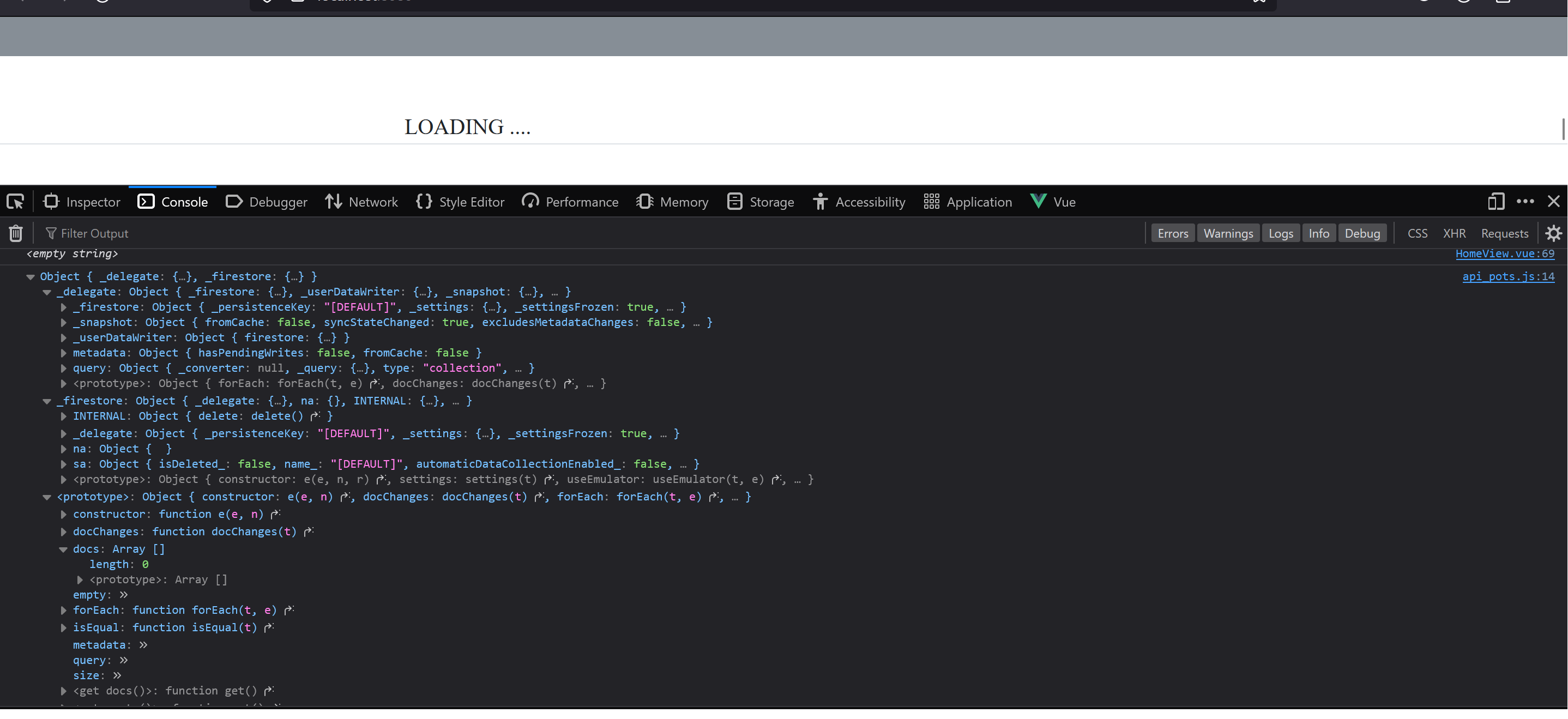This screenshot has width=1568, height=719.
Task: Collapse the _delegate object tree
Action: click(x=47, y=292)
